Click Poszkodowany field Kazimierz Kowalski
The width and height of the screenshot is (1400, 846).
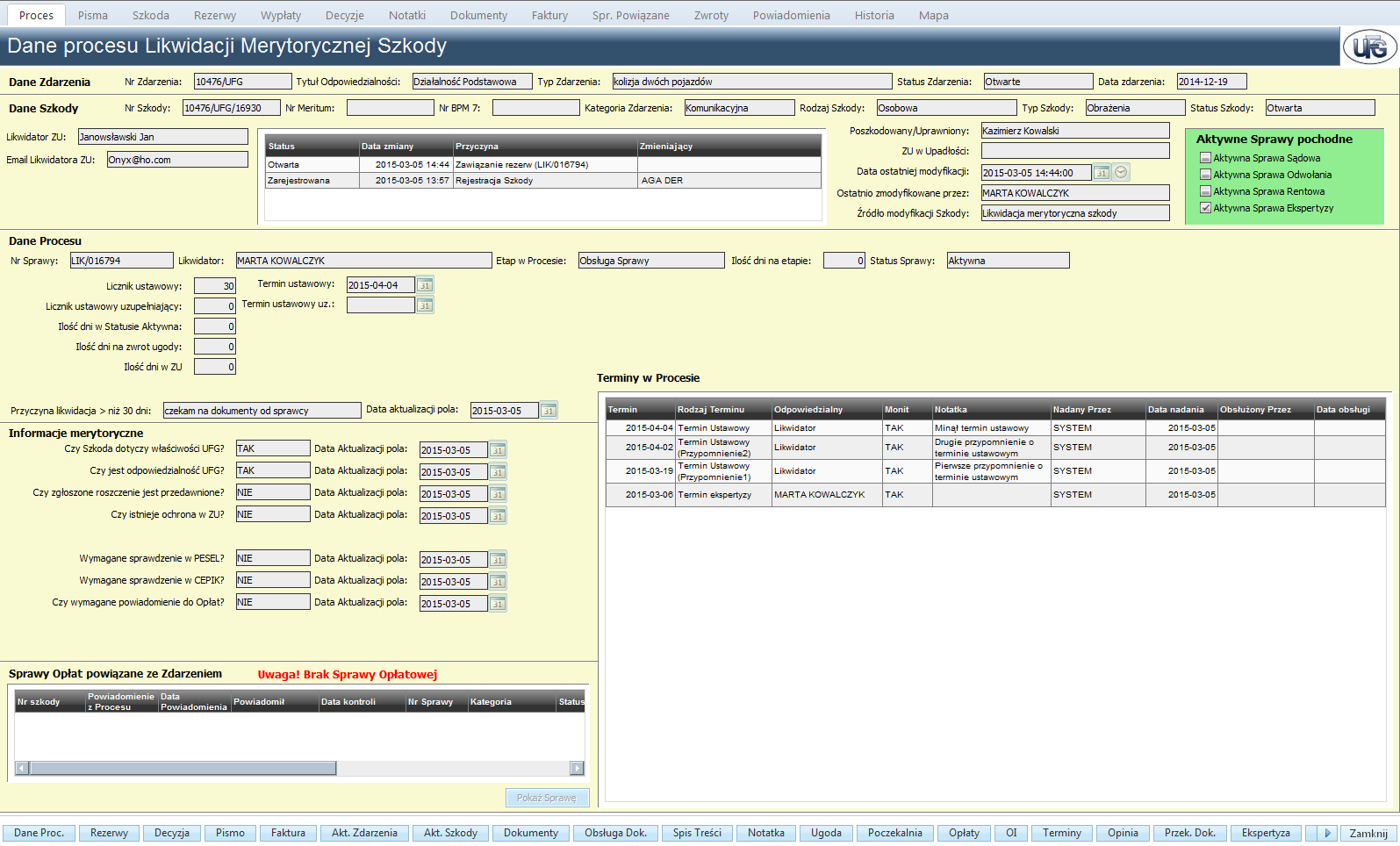tap(1075, 131)
